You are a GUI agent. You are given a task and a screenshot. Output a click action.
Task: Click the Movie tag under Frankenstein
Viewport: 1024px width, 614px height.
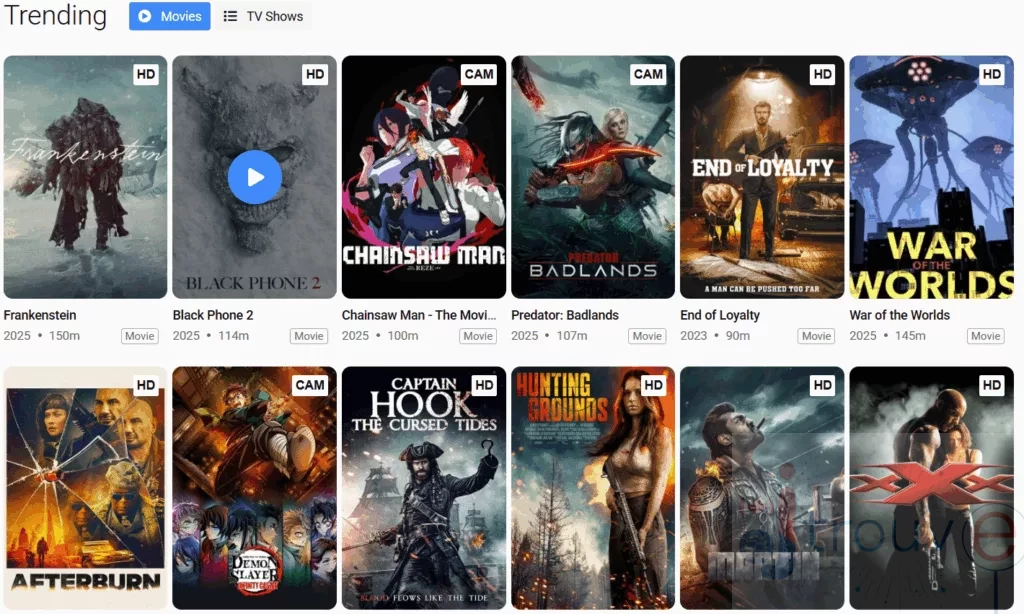tap(140, 336)
